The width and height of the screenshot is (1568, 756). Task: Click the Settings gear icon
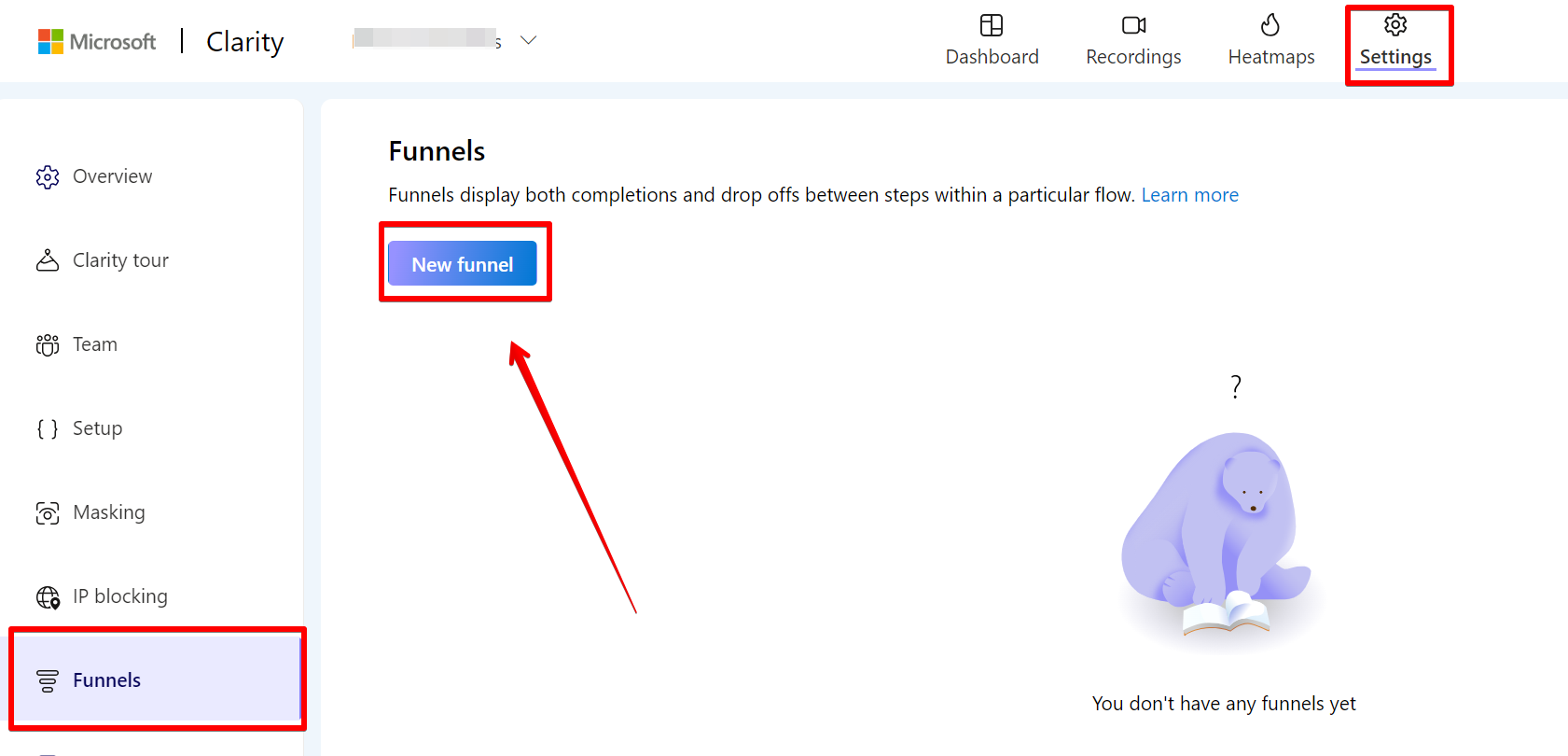click(1395, 26)
